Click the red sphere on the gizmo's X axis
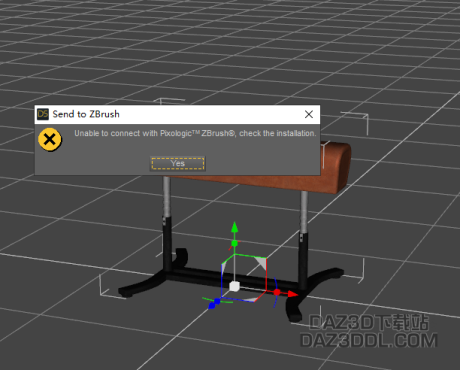Viewport: 460px width, 370px height. 277,292
